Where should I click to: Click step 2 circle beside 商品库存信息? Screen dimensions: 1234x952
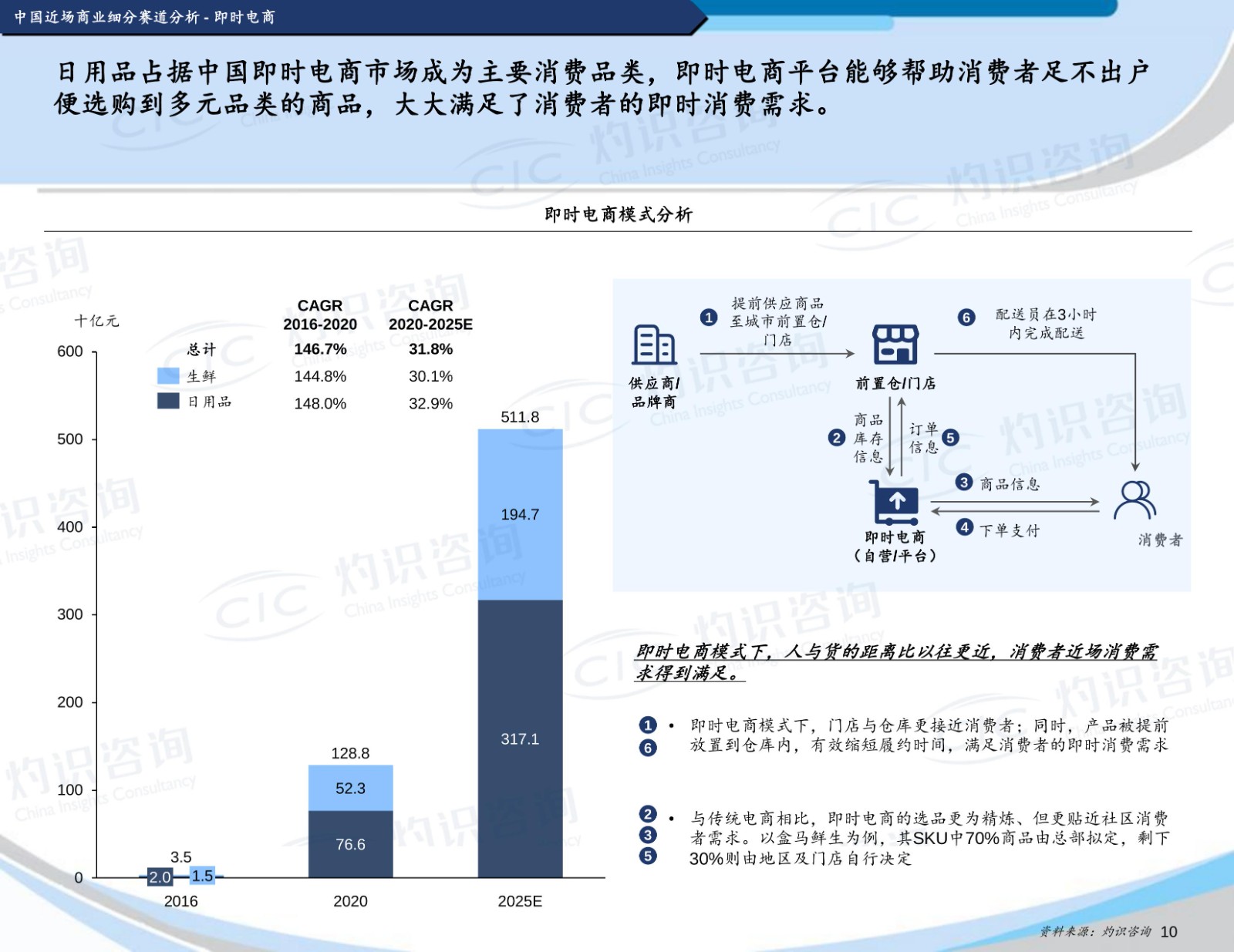click(837, 438)
